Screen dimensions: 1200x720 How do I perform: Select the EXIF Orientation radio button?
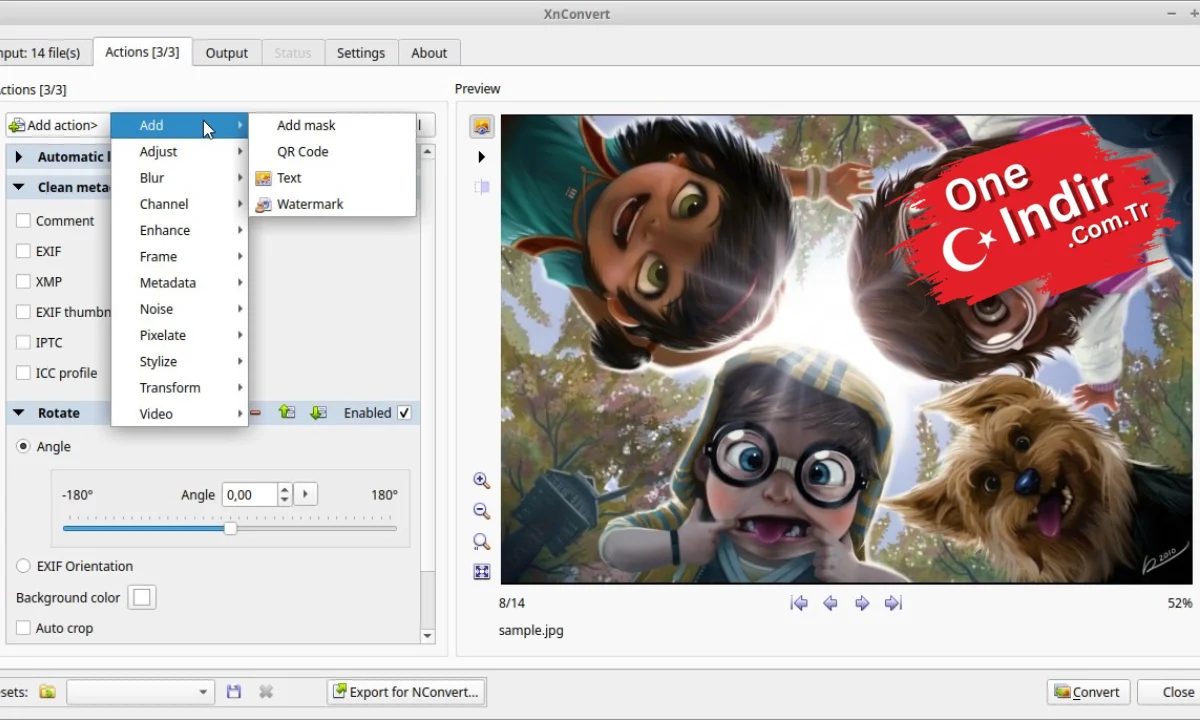(x=23, y=566)
